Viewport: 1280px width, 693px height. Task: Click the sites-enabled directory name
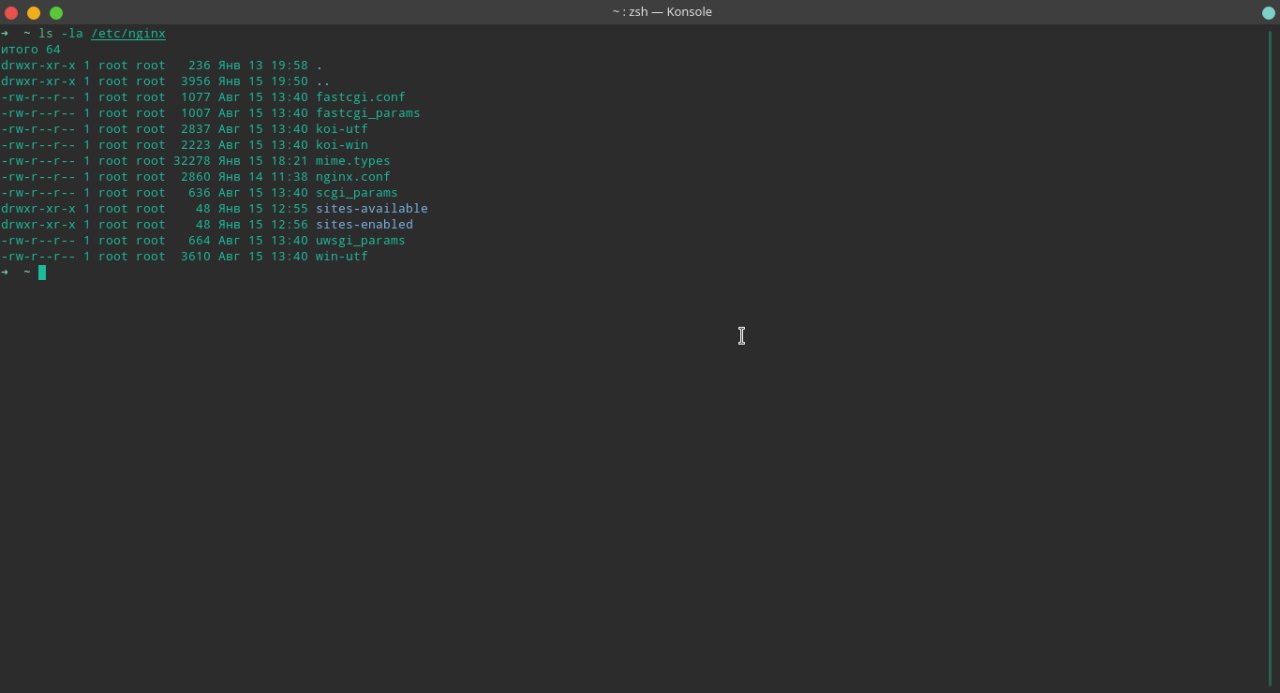[x=364, y=225]
